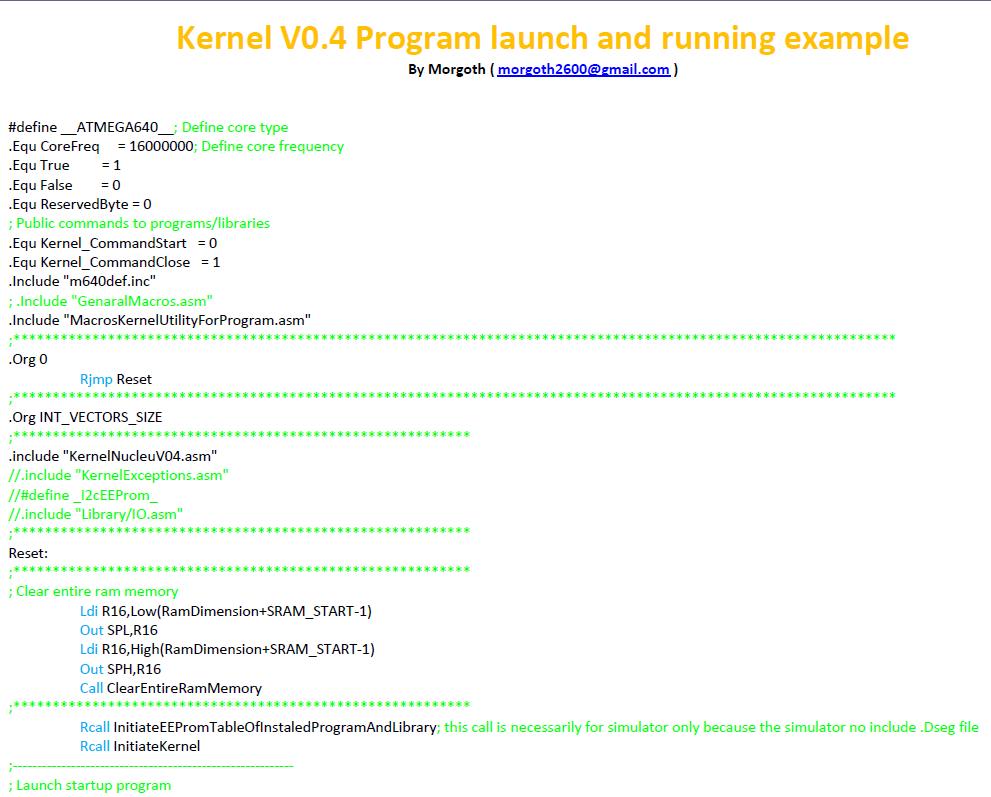Click the line '.Equ True = 1'

coord(64,166)
